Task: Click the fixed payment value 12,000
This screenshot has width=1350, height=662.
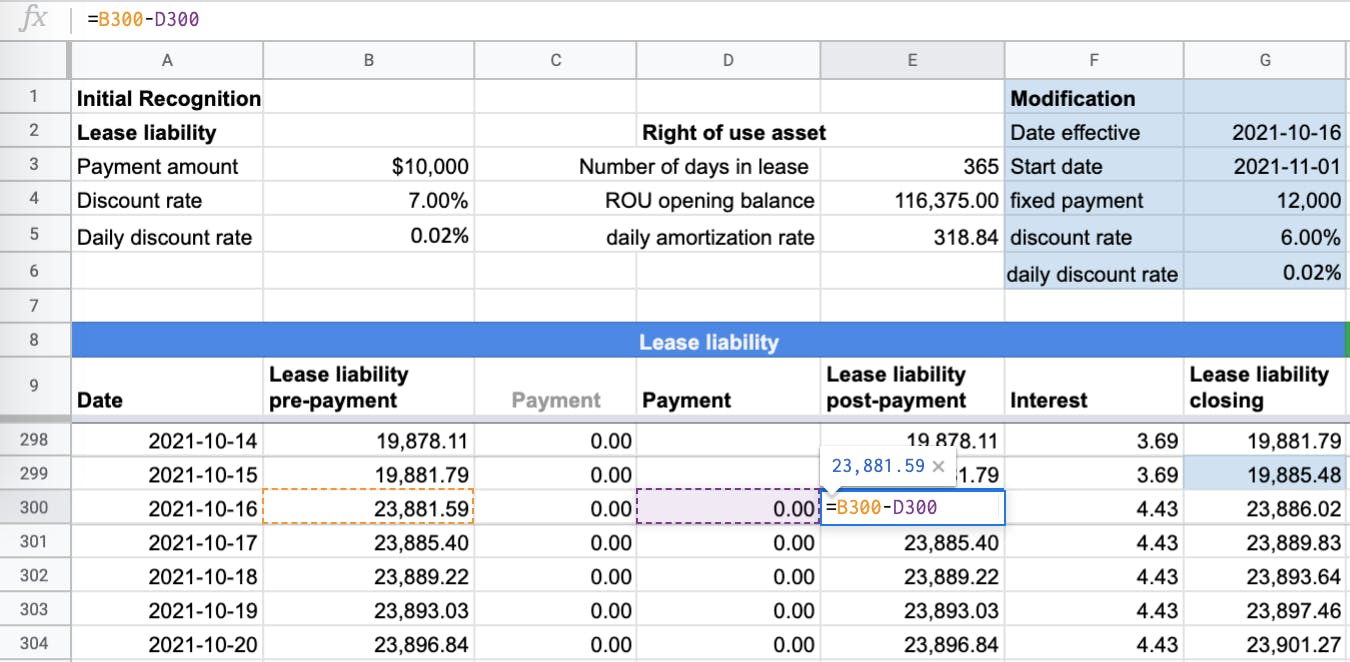Action: 1265,200
